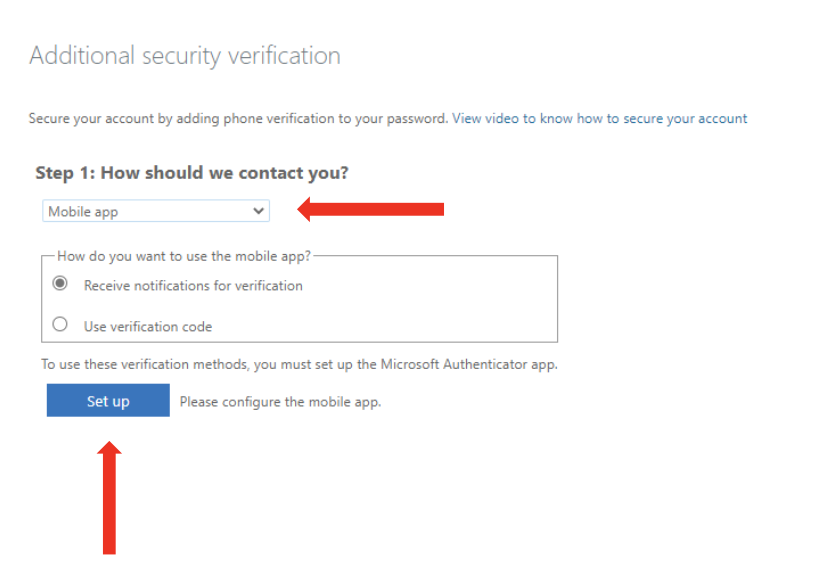The height and width of the screenshot is (574, 822).
Task: Click the 'Please configure the mobile app.' message
Action: [280, 402]
